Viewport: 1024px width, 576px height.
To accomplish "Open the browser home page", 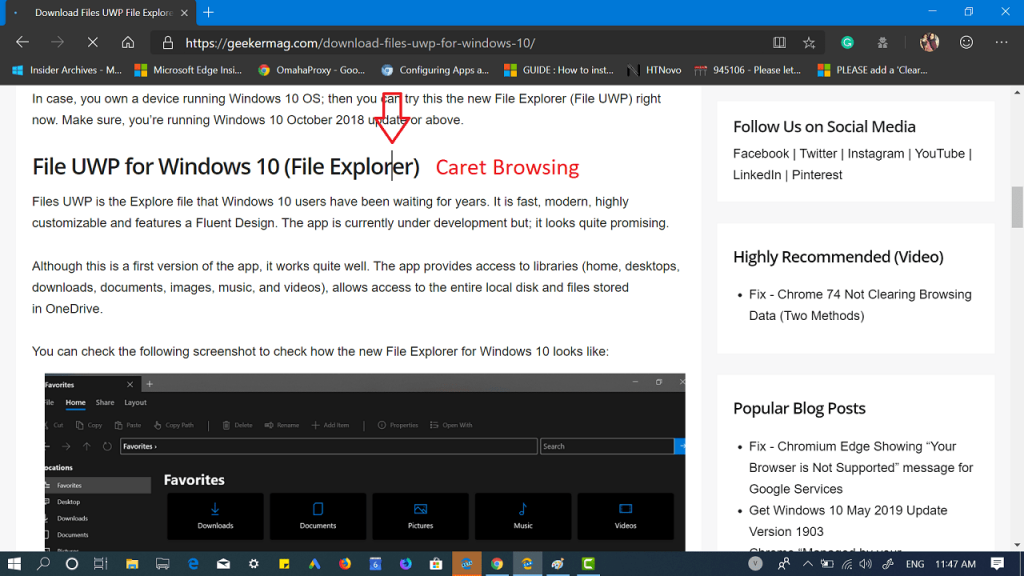I will [128, 43].
